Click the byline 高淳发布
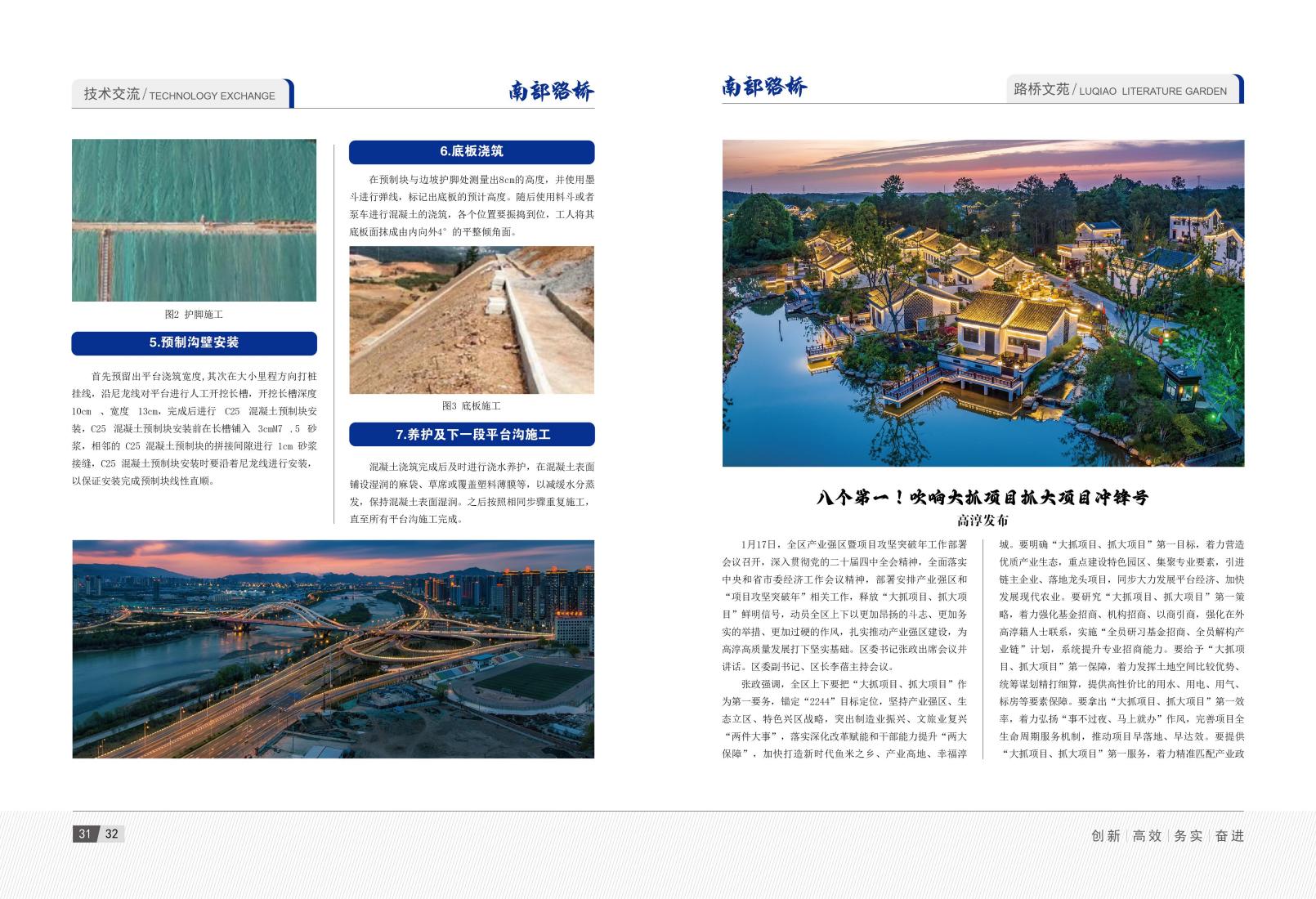Screen dimensions: 1316x899 tap(983, 521)
